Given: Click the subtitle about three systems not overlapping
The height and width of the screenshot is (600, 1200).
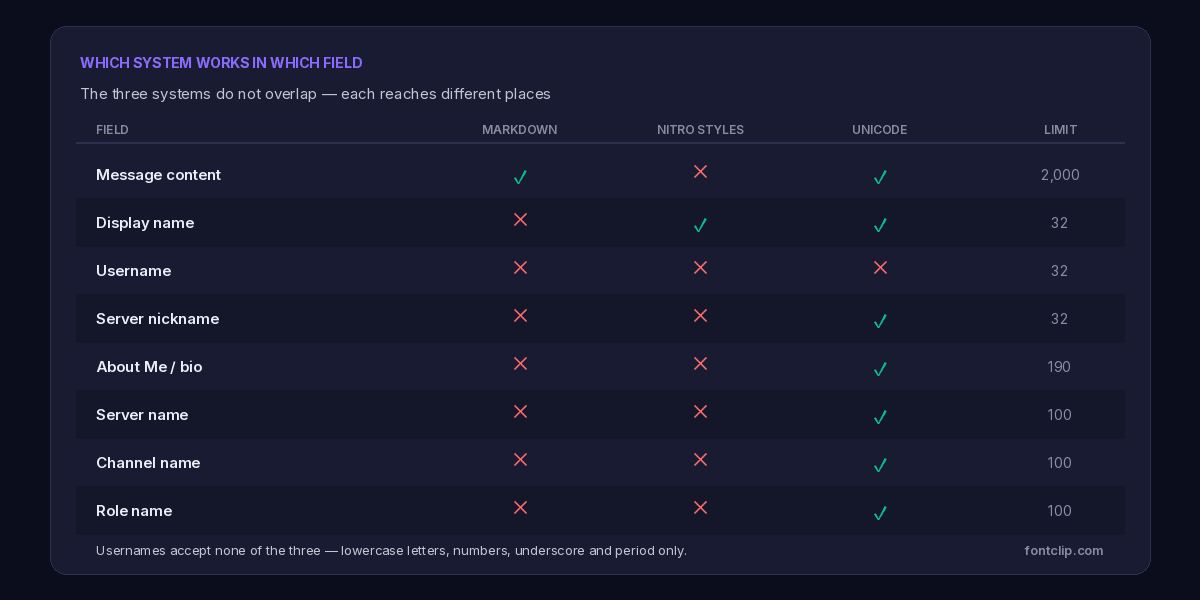Looking at the screenshot, I should pyautogui.click(x=315, y=94).
